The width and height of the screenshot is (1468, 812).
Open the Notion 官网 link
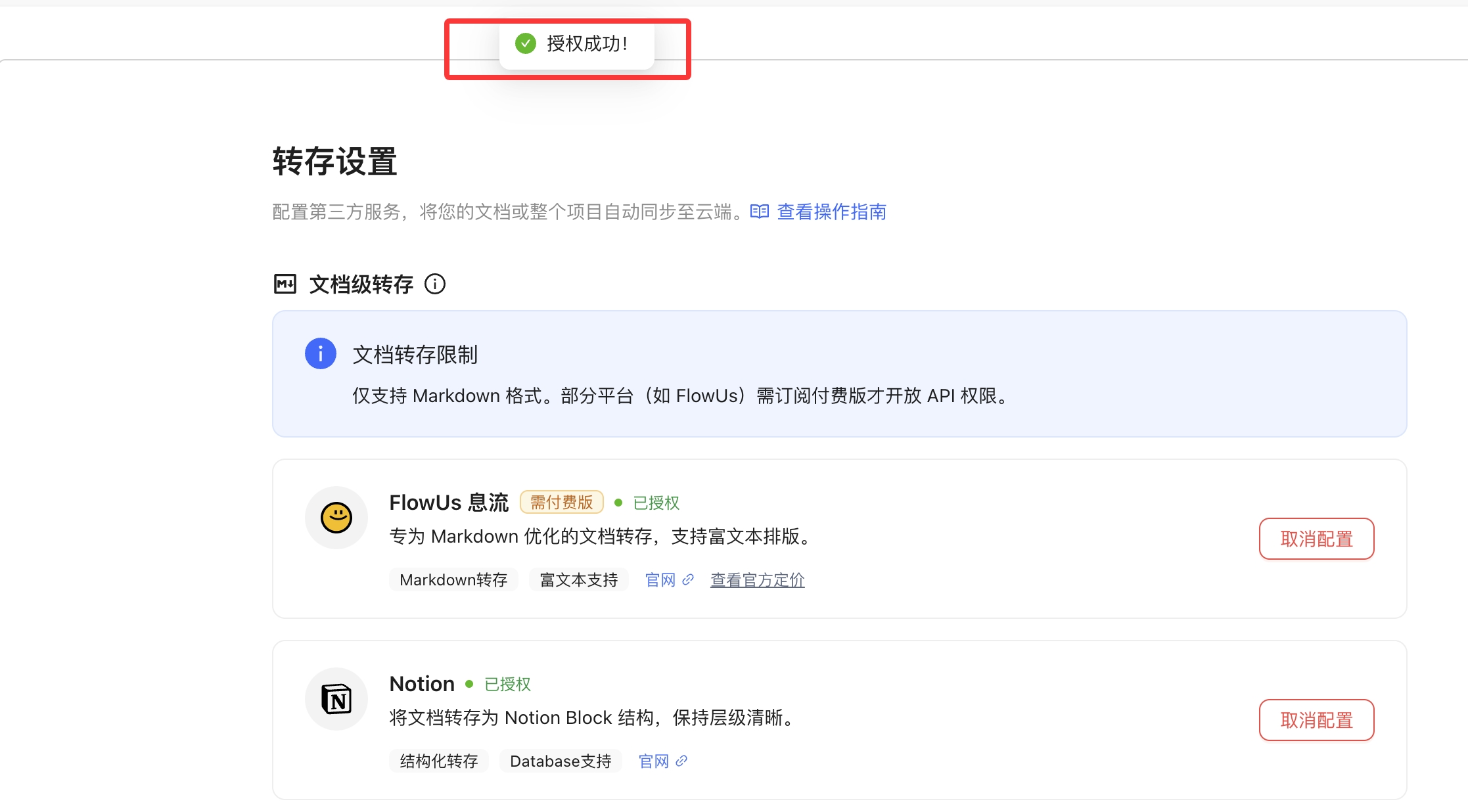(654, 761)
